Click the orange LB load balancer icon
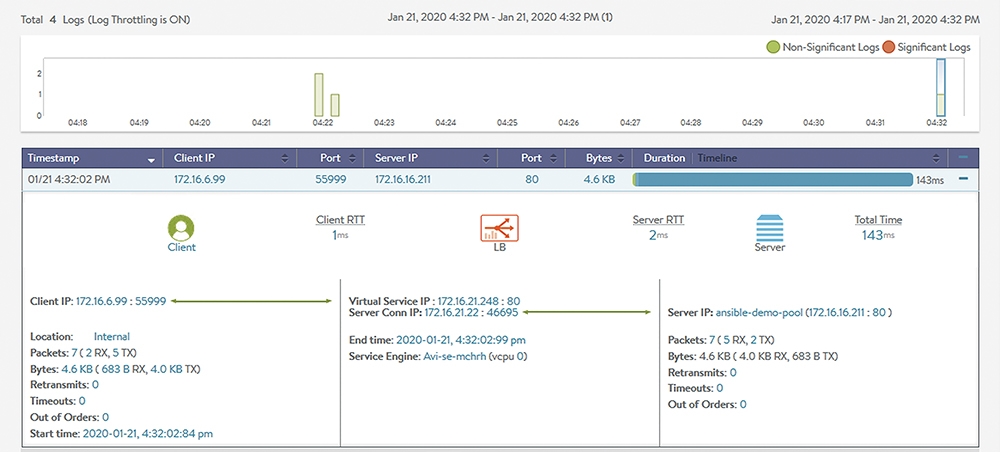The height and width of the screenshot is (452, 1000). (499, 228)
